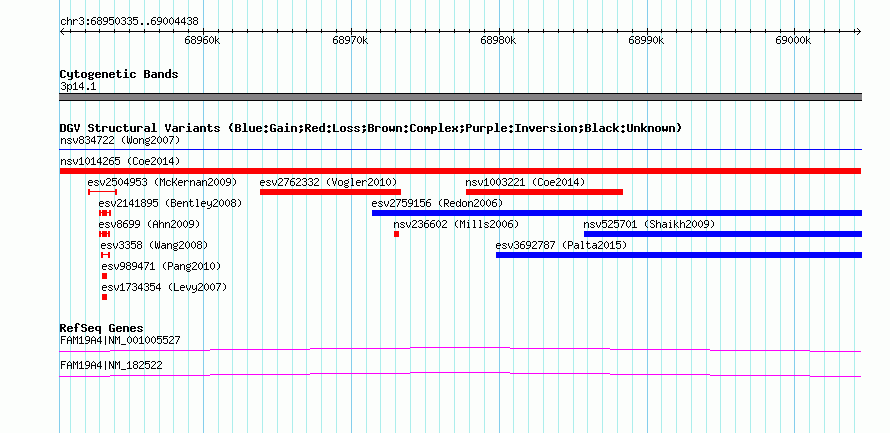Click the DGV Structural Variants track heading
890x433 pixels.
coord(371,128)
